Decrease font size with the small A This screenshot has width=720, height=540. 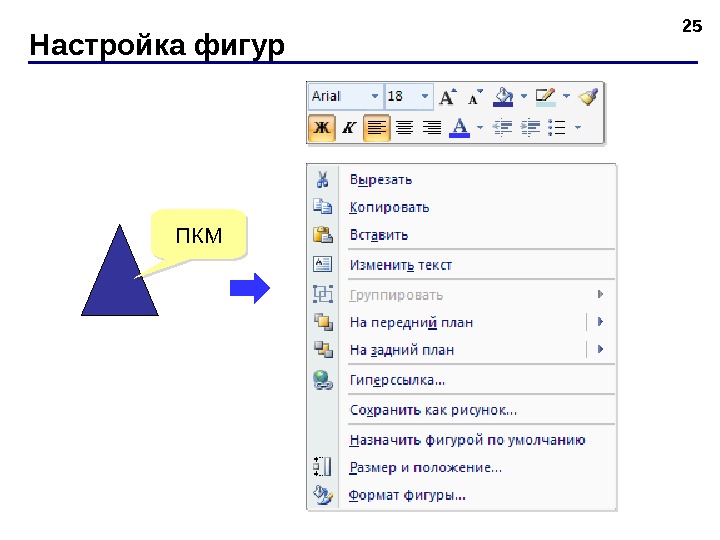[475, 97]
